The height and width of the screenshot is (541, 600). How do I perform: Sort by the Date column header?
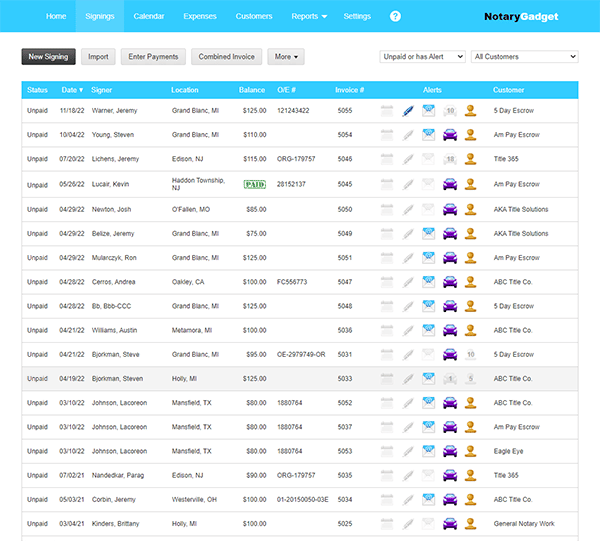pos(72,90)
